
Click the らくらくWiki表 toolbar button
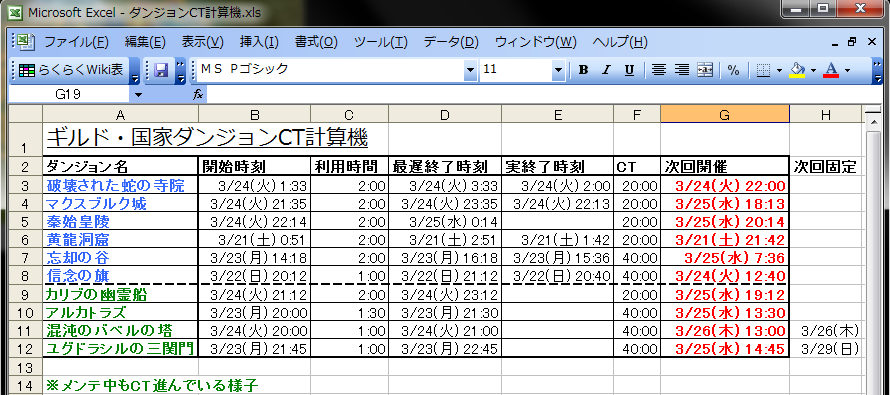(x=71, y=70)
